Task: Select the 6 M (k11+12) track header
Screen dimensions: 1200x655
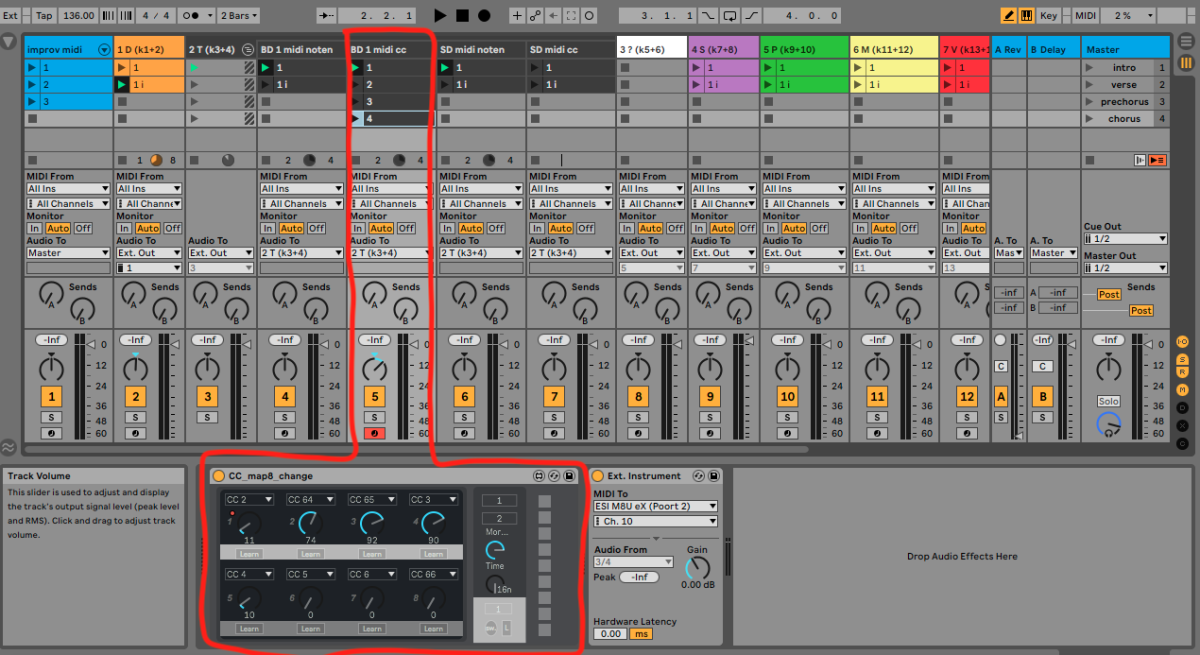Action: [x=895, y=49]
